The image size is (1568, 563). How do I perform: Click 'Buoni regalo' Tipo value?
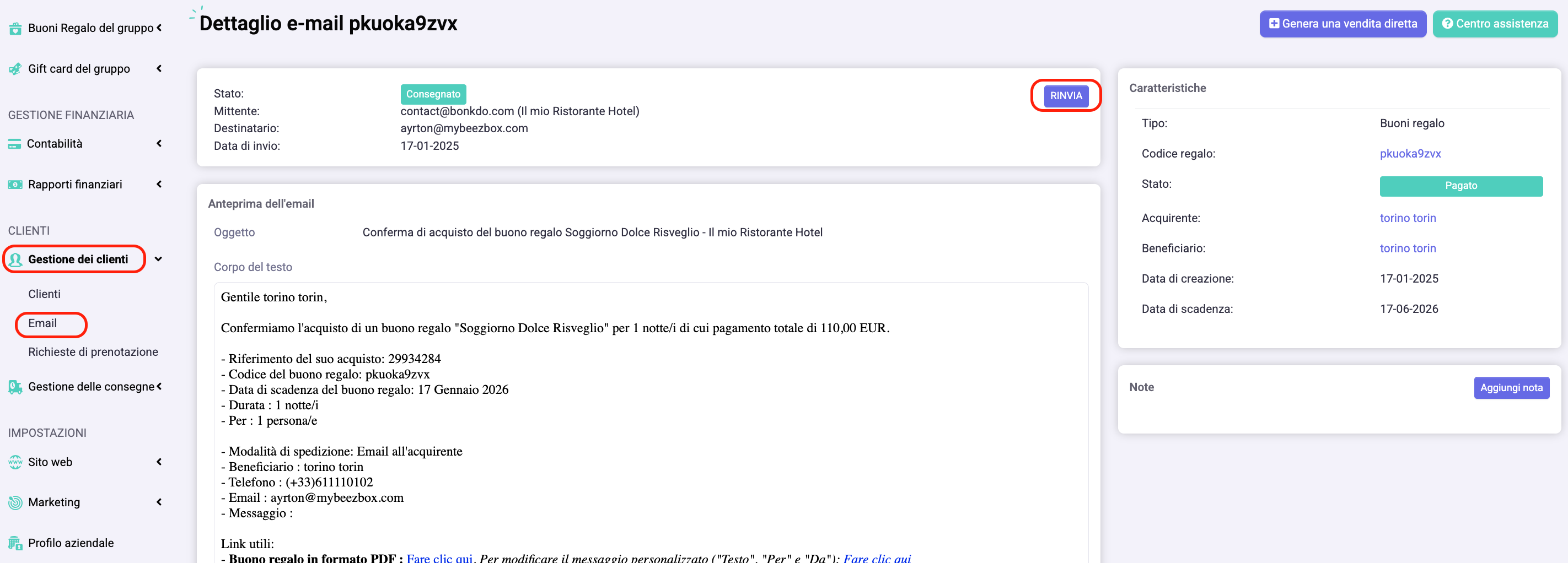coord(1411,123)
